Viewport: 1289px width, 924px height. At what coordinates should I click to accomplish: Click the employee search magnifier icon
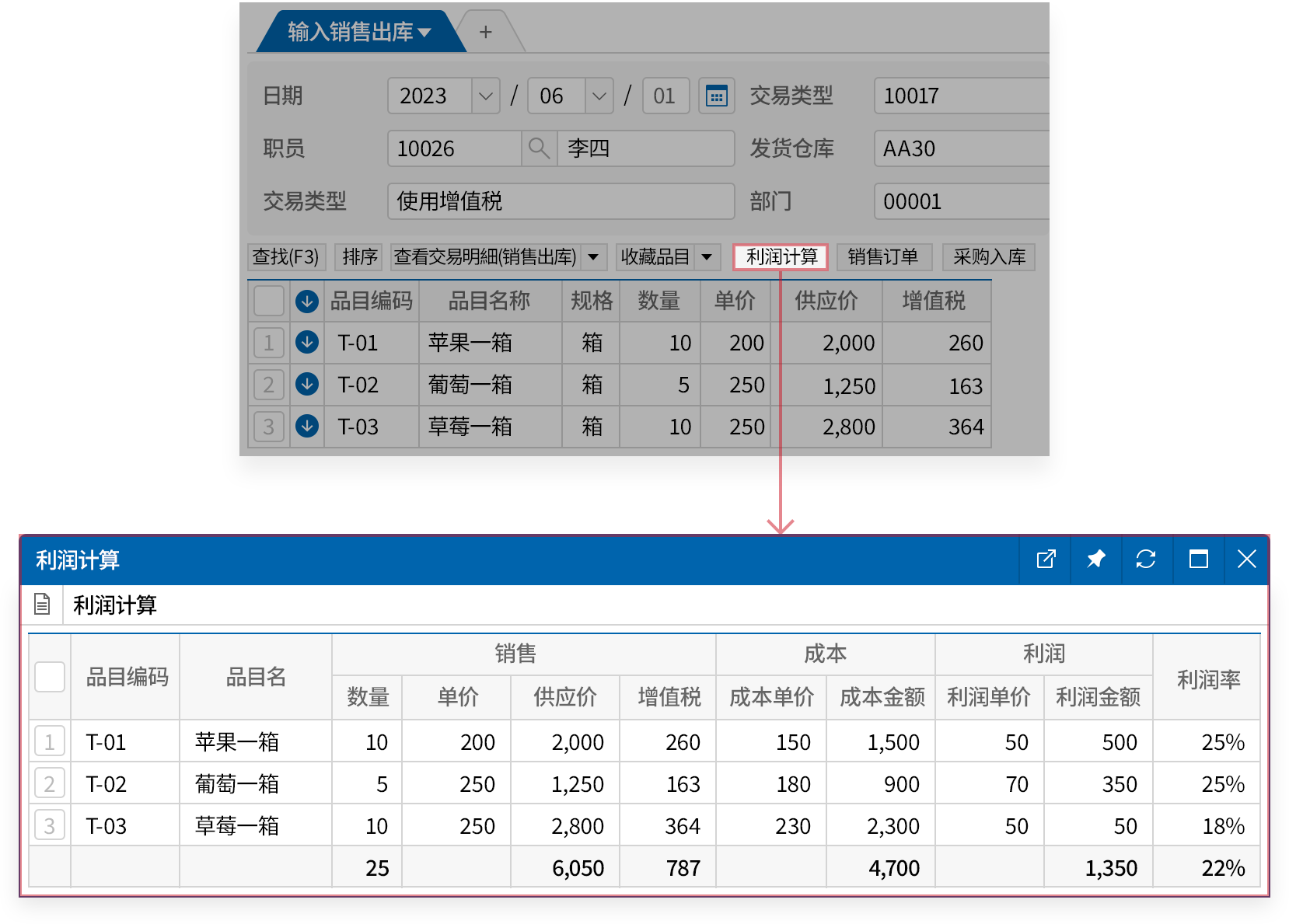click(x=538, y=148)
